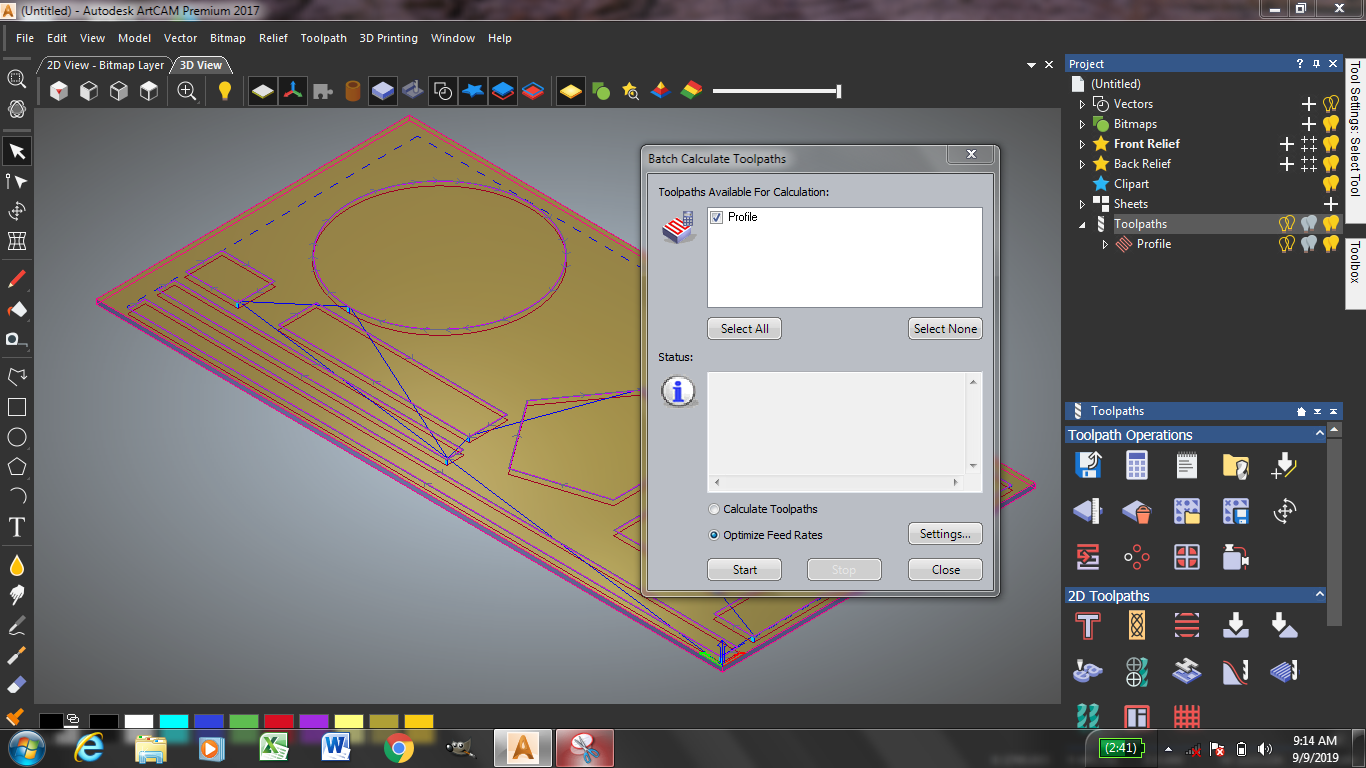Toggle Back Relief visibility light bulb
The width and height of the screenshot is (1366, 768).
pos(1331,164)
